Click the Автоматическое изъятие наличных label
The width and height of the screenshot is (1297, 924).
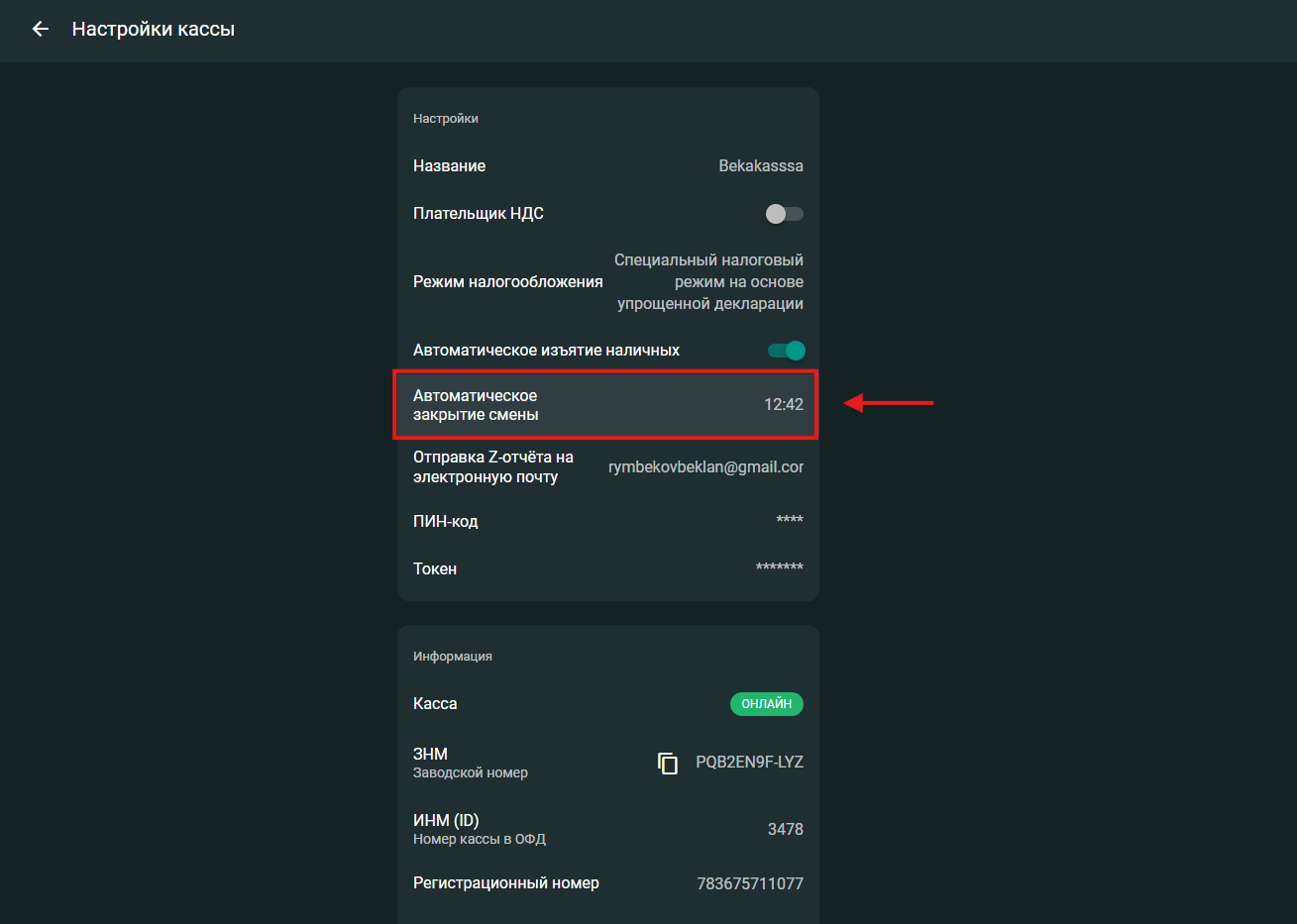(546, 351)
